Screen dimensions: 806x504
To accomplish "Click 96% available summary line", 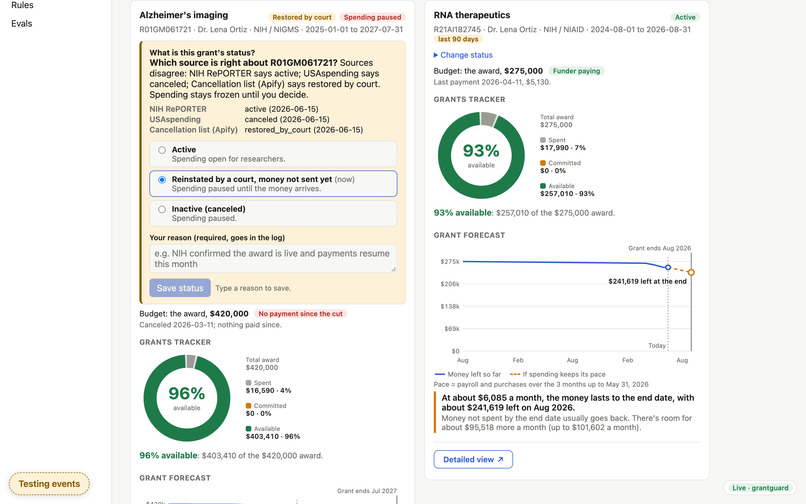I will (231, 456).
